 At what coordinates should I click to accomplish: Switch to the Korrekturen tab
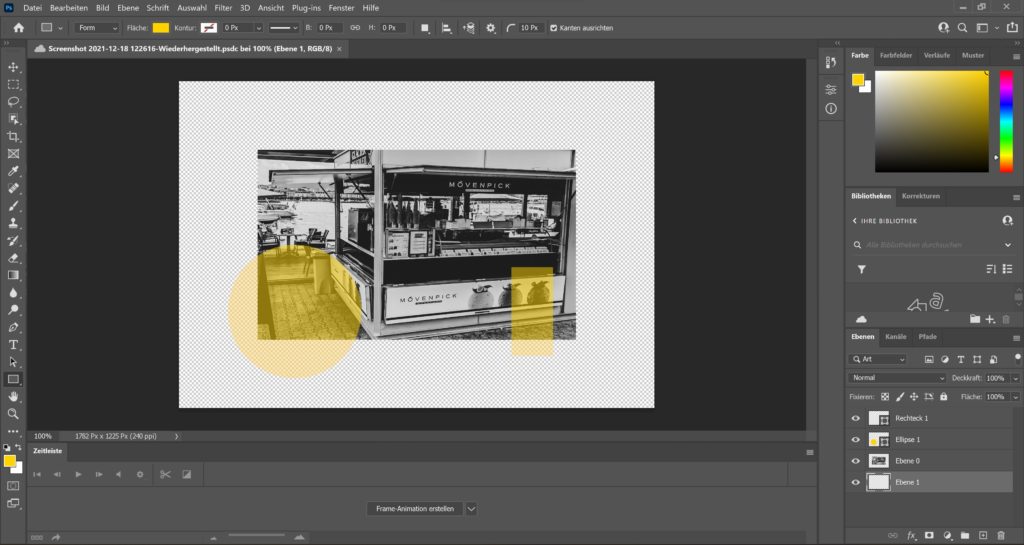[921, 196]
